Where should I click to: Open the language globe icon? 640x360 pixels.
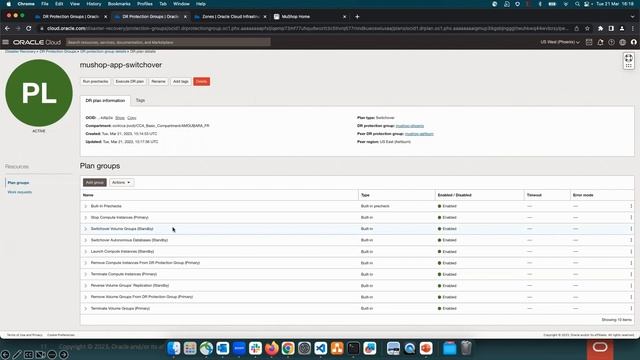coord(622,42)
